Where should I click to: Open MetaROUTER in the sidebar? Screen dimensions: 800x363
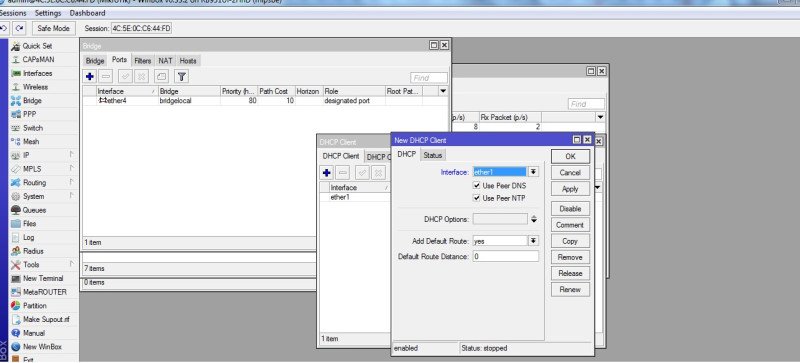[44, 292]
